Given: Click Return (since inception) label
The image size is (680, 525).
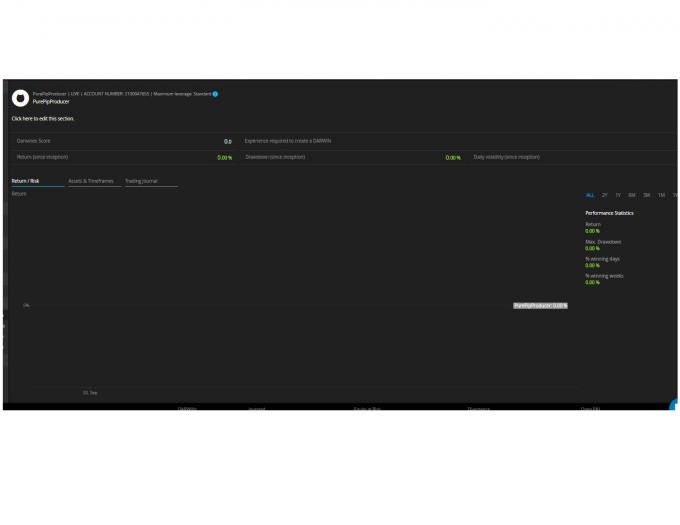Looking at the screenshot, I should [42, 157].
